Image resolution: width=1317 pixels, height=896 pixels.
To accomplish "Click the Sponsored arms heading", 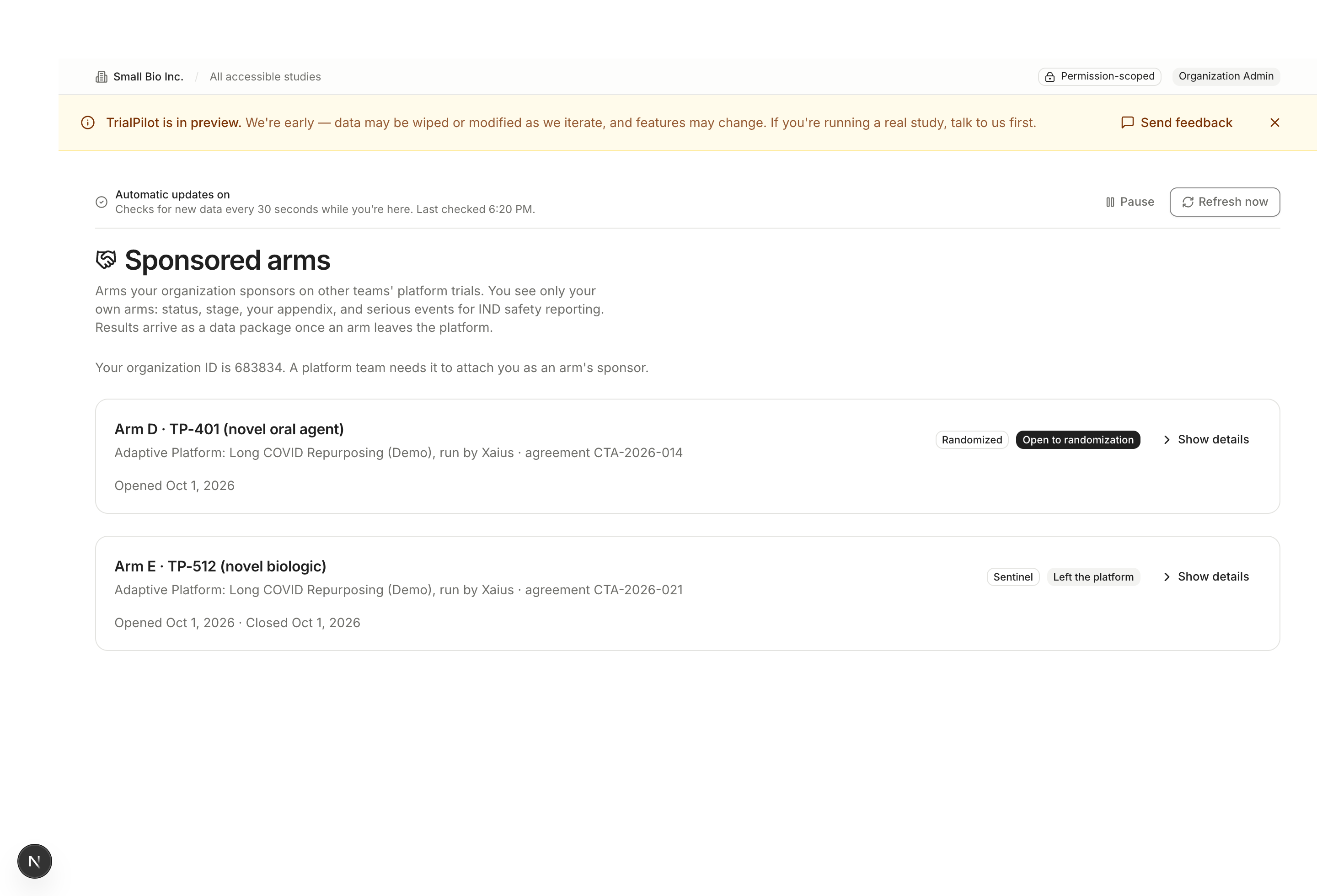I will (227, 261).
